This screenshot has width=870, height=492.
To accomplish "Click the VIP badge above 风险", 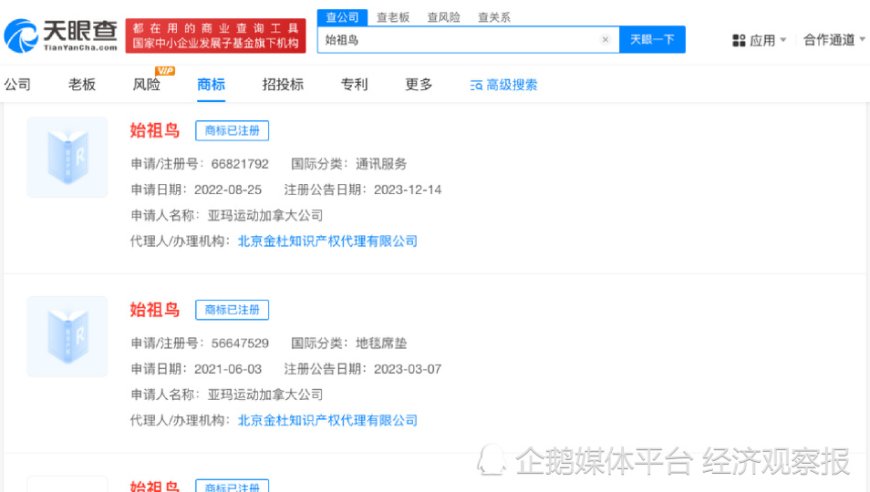I will click(x=165, y=70).
